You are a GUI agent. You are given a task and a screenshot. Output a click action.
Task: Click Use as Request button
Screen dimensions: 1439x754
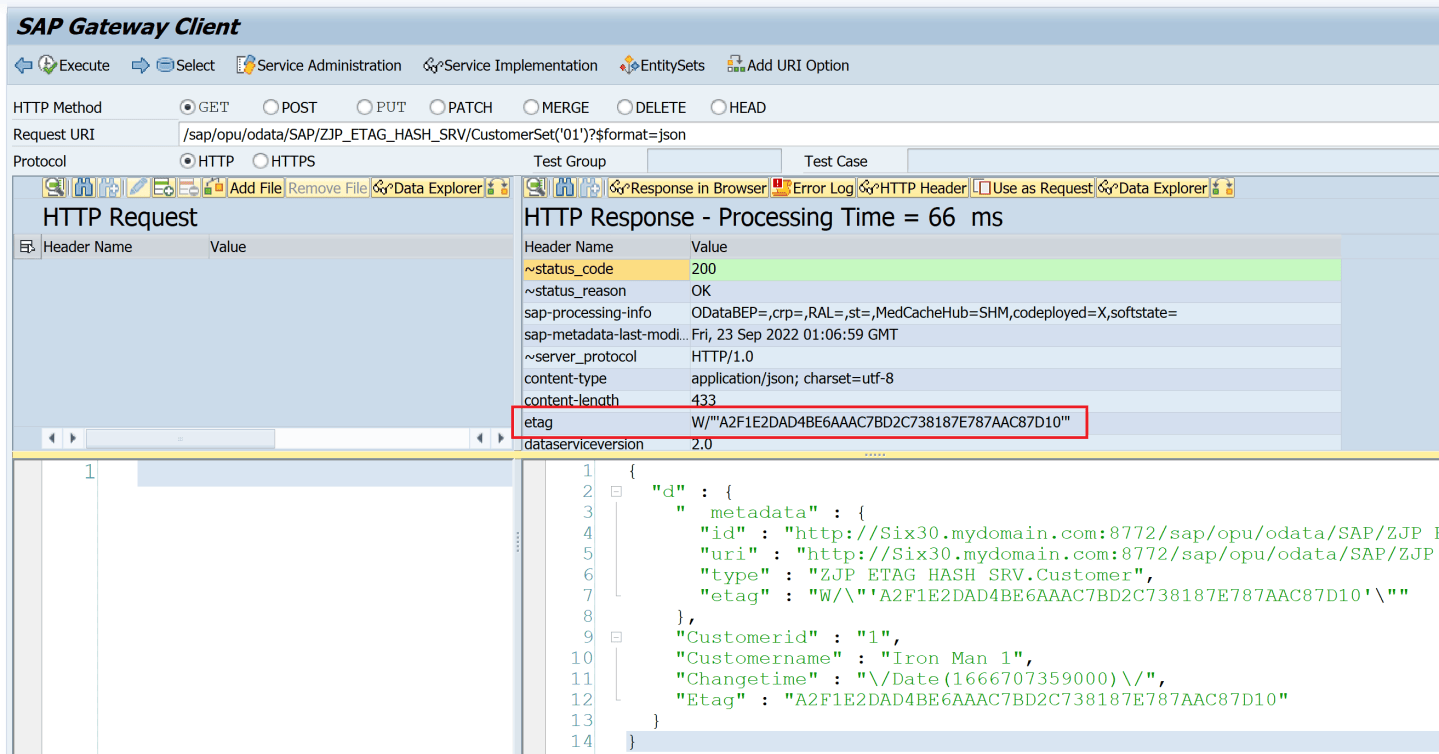1033,188
